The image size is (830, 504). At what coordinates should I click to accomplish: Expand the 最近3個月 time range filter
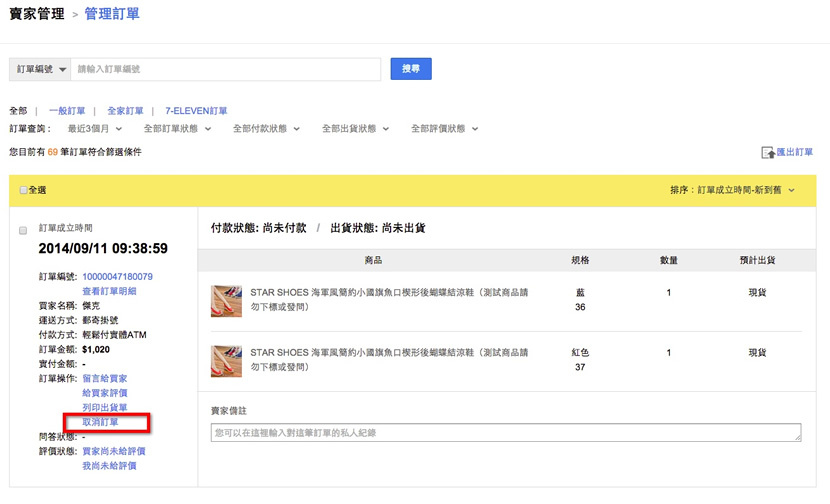(94, 129)
